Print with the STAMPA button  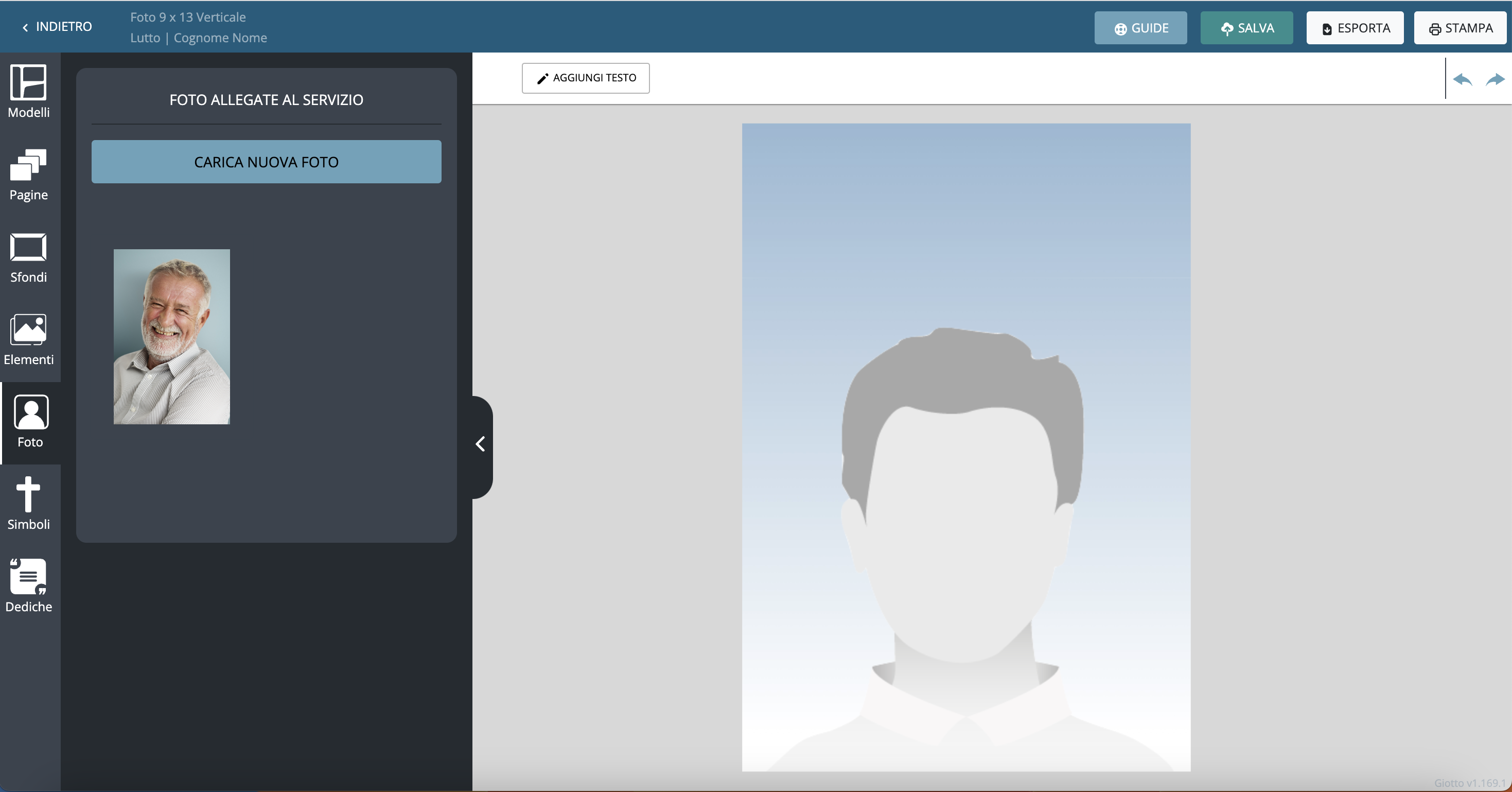(1460, 28)
